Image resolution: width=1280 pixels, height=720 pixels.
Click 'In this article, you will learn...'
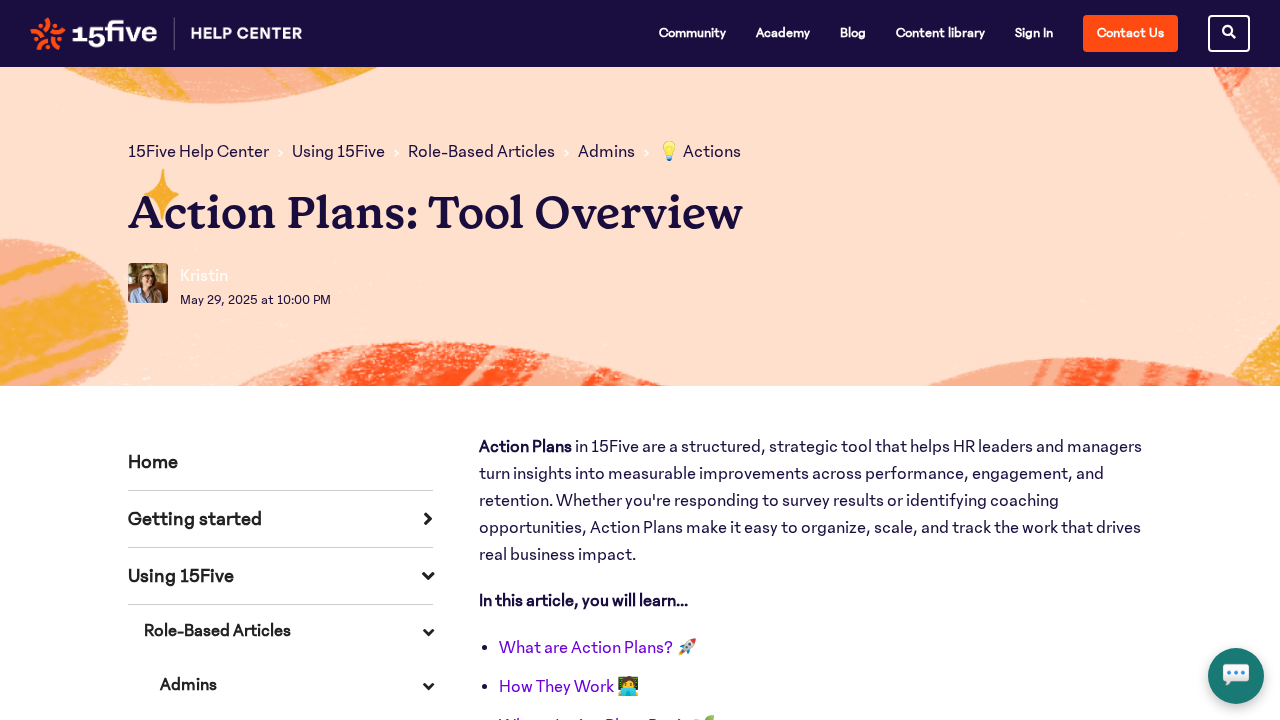pyautogui.click(x=583, y=601)
